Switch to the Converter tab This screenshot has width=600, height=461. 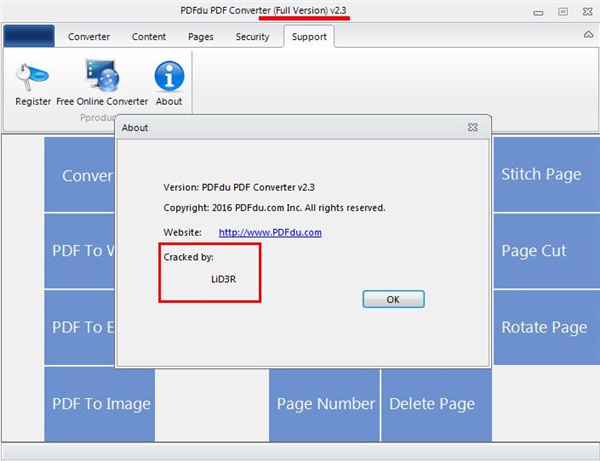(89, 37)
